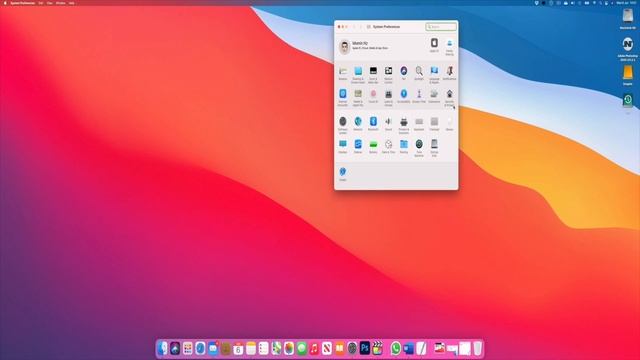Focus the System Preferences search field

click(441, 27)
